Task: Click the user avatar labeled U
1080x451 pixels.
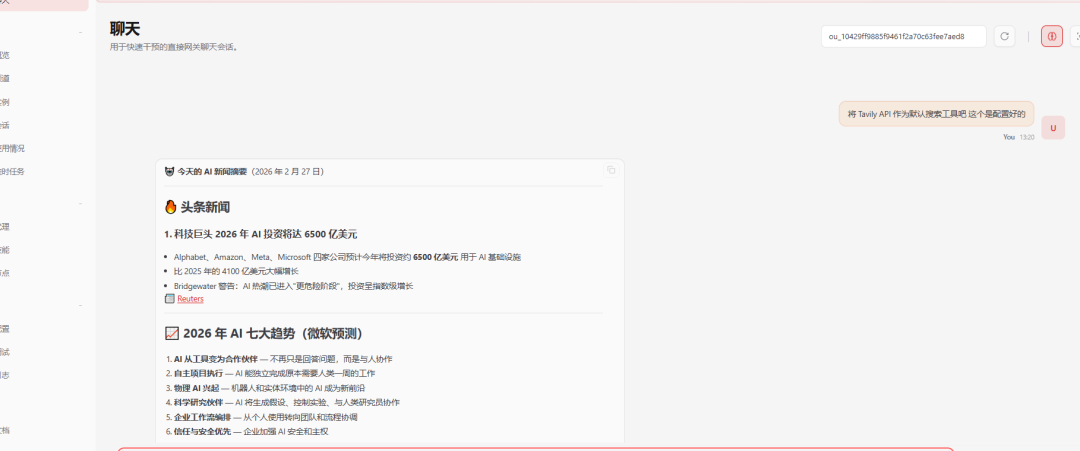Action: coord(1052,128)
